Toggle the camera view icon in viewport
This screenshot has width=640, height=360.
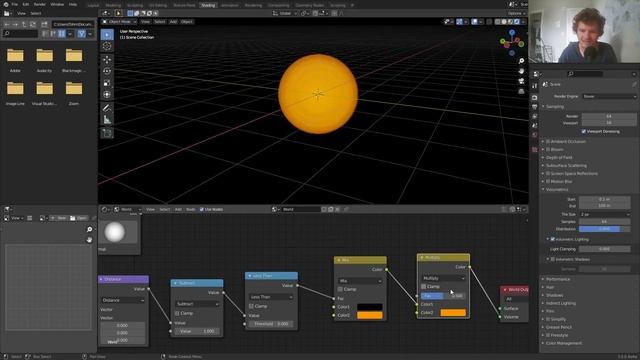(x=521, y=81)
